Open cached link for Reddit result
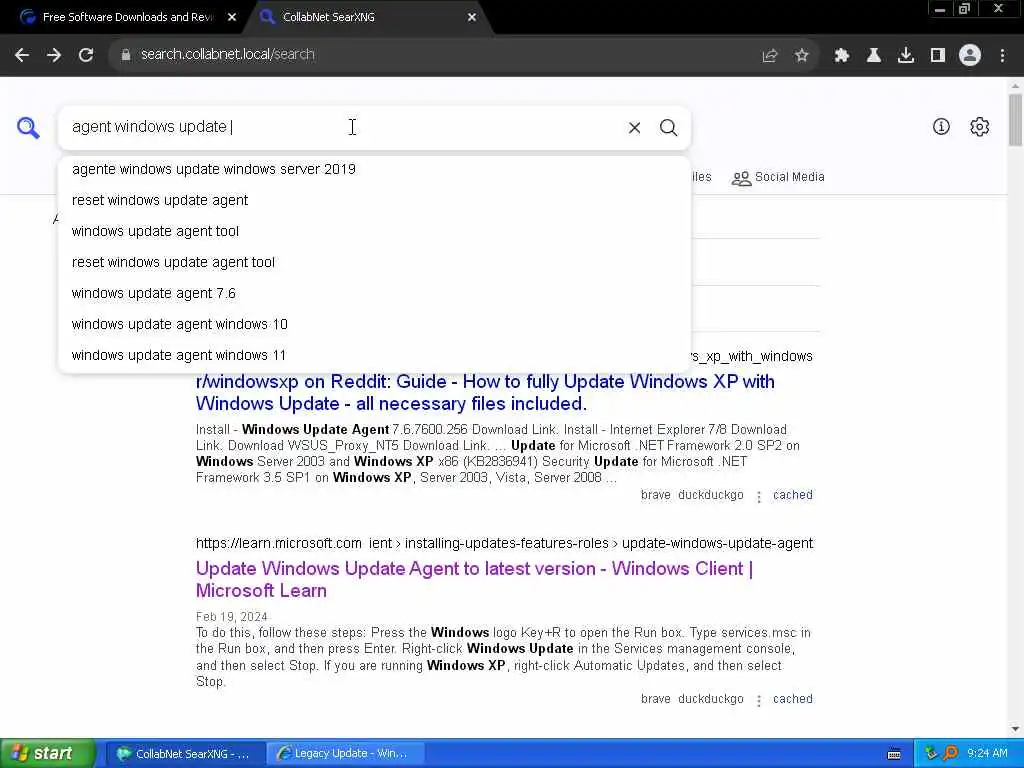This screenshot has height=768, width=1024. 793,495
